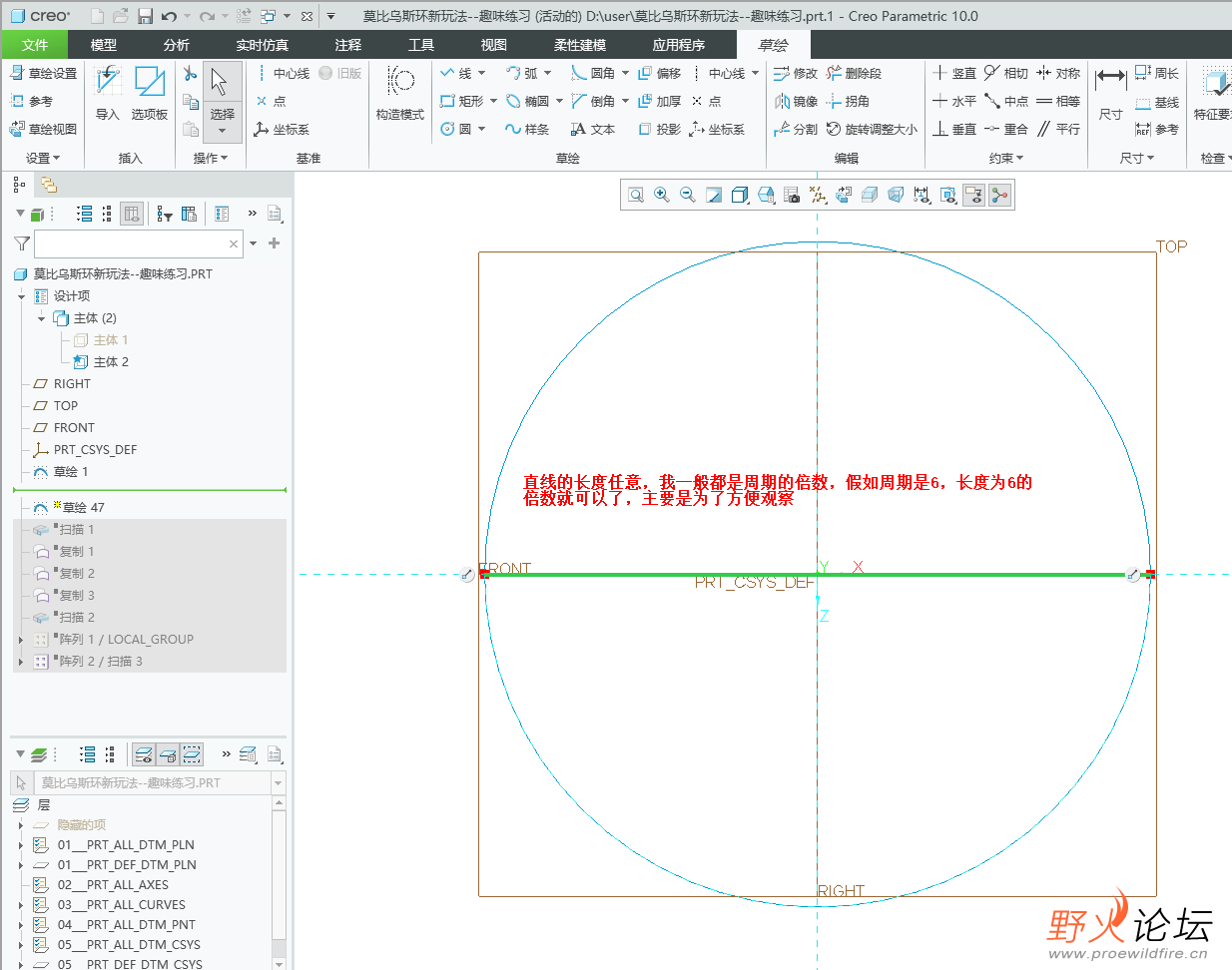Click the Mirror (镜像) edit tool

pyautogui.click(x=796, y=101)
